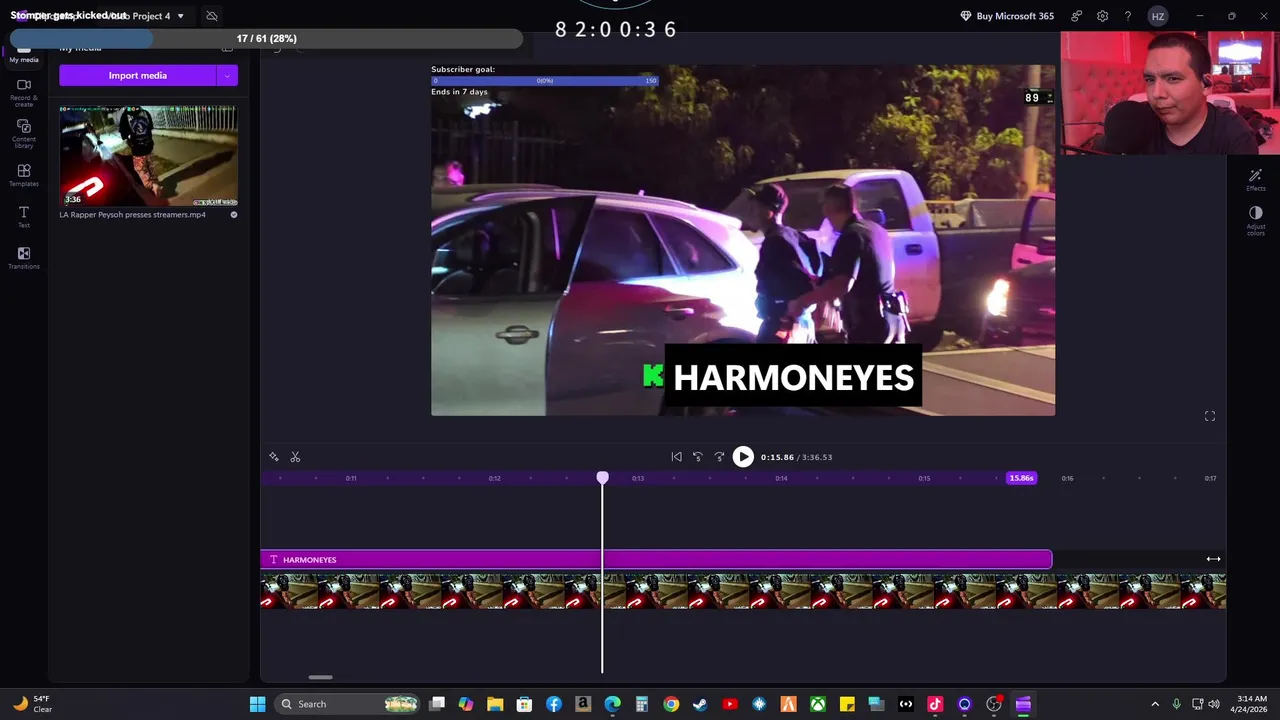Open Google Chrome from taskbar
The height and width of the screenshot is (720, 1280).
(x=671, y=704)
